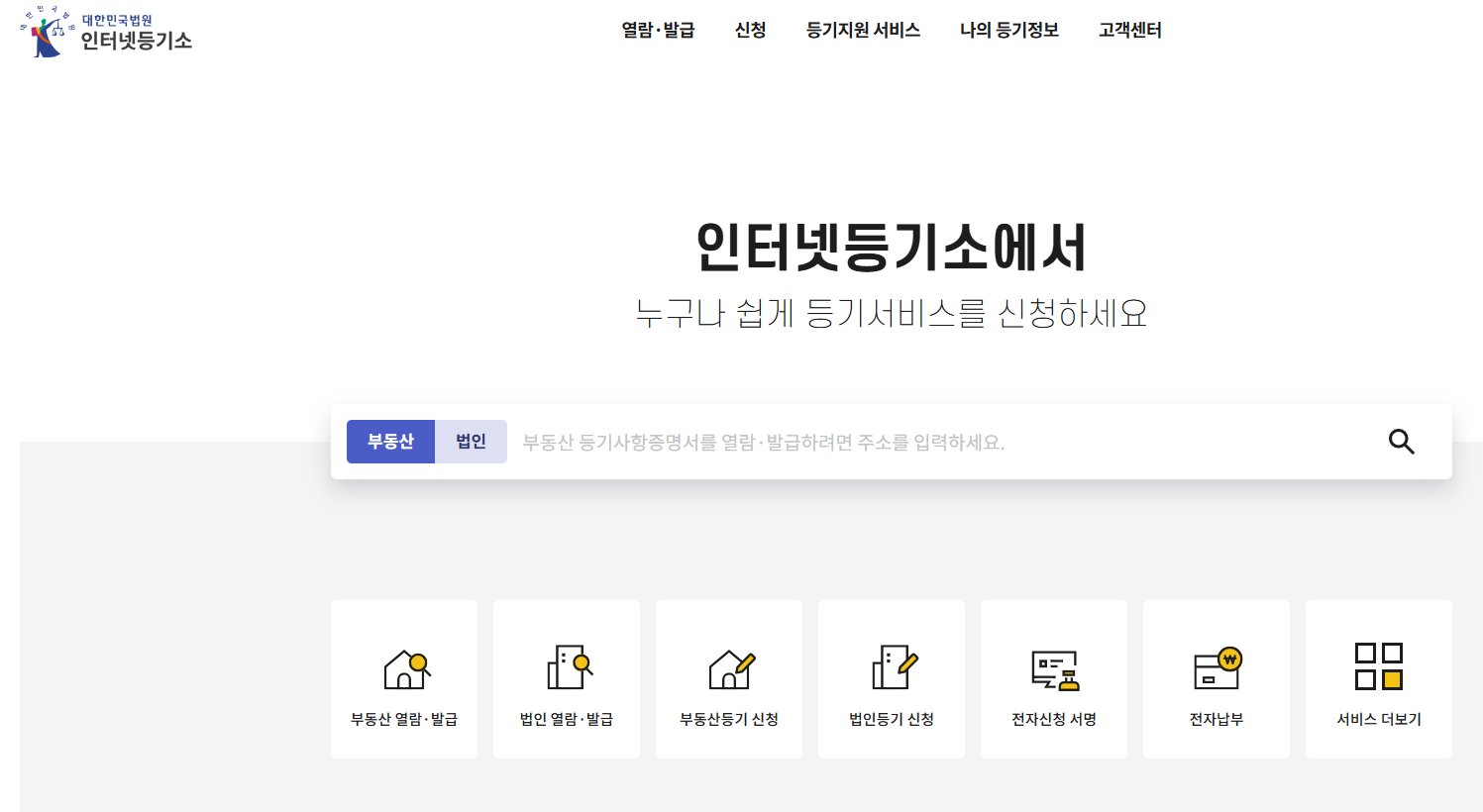This screenshot has height=812, width=1483.
Task: Open the 나의 등기정보 menu
Action: point(1009,31)
